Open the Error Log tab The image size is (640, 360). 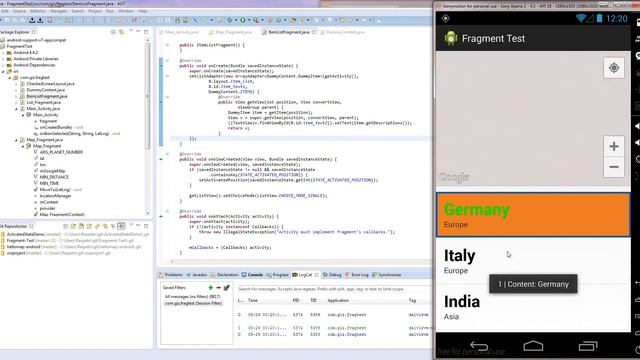tap(357, 275)
